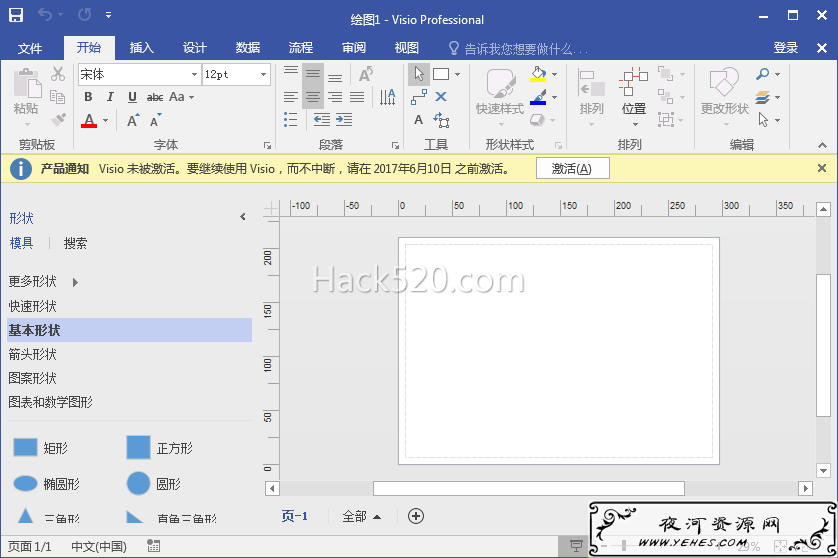The width and height of the screenshot is (838, 558).
Task: Click the Undo arrow icon
Action: 45,15
